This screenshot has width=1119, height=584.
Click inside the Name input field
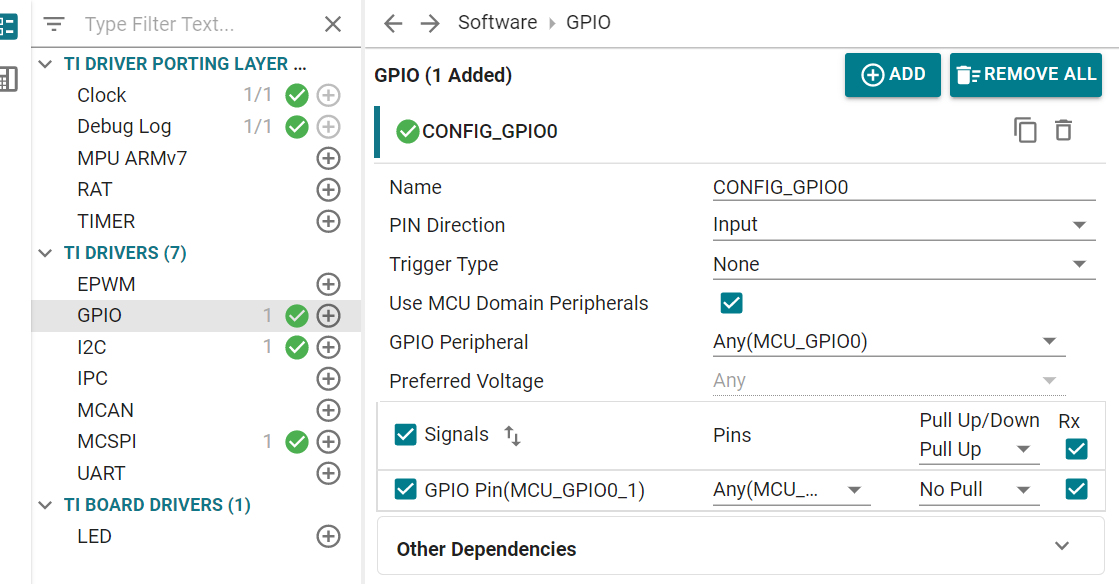click(900, 187)
